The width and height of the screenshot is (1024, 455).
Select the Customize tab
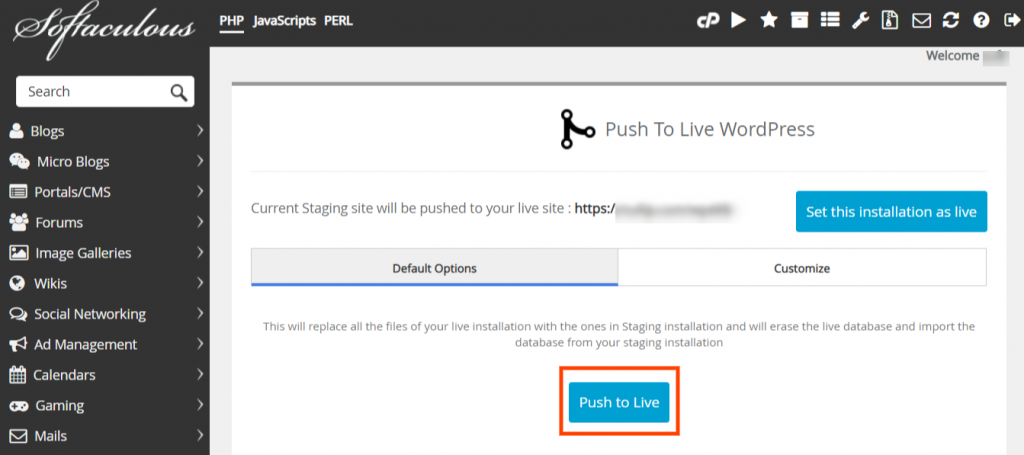[802, 268]
